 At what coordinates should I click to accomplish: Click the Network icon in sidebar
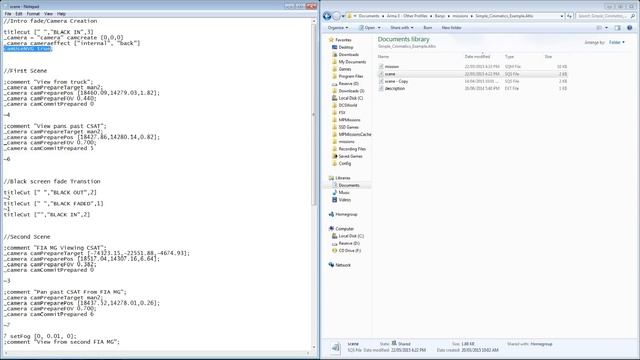point(331,265)
